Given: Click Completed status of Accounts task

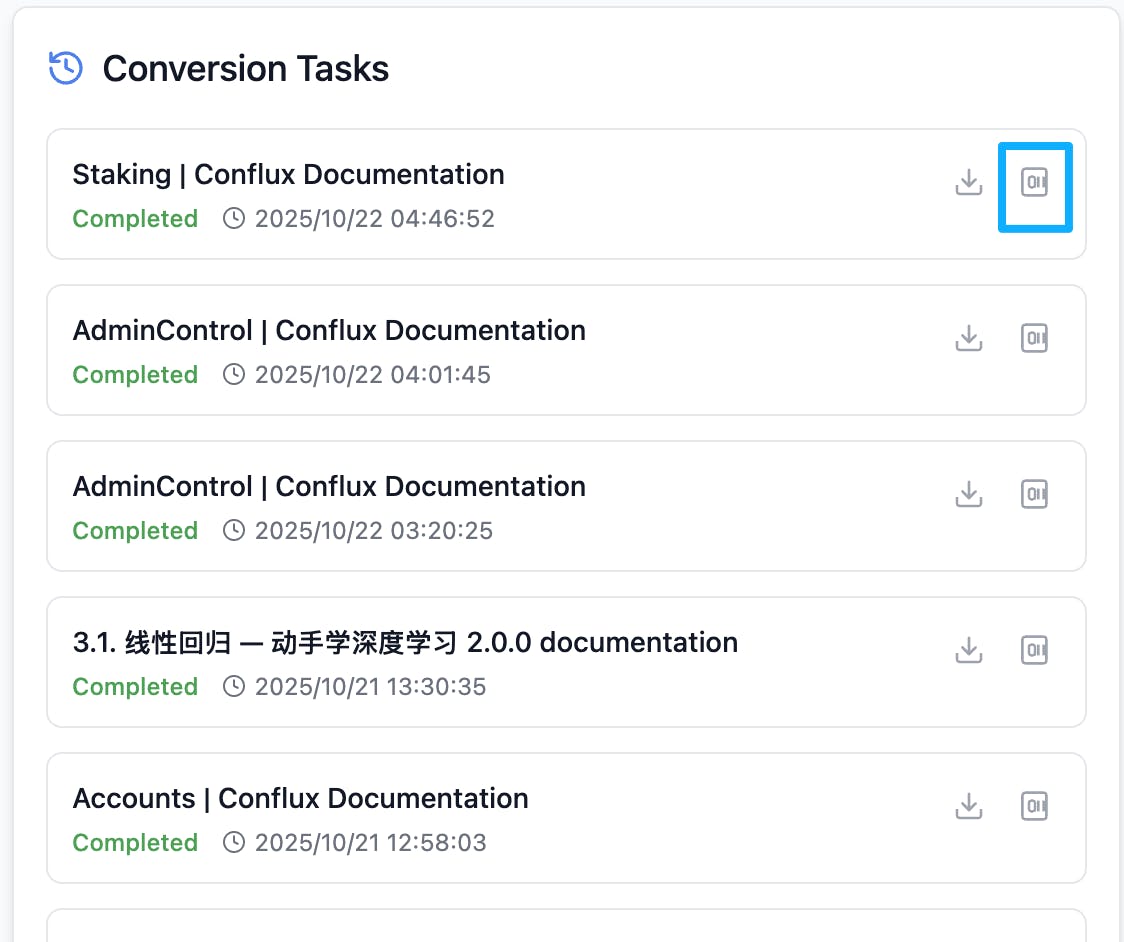Looking at the screenshot, I should (x=135, y=843).
